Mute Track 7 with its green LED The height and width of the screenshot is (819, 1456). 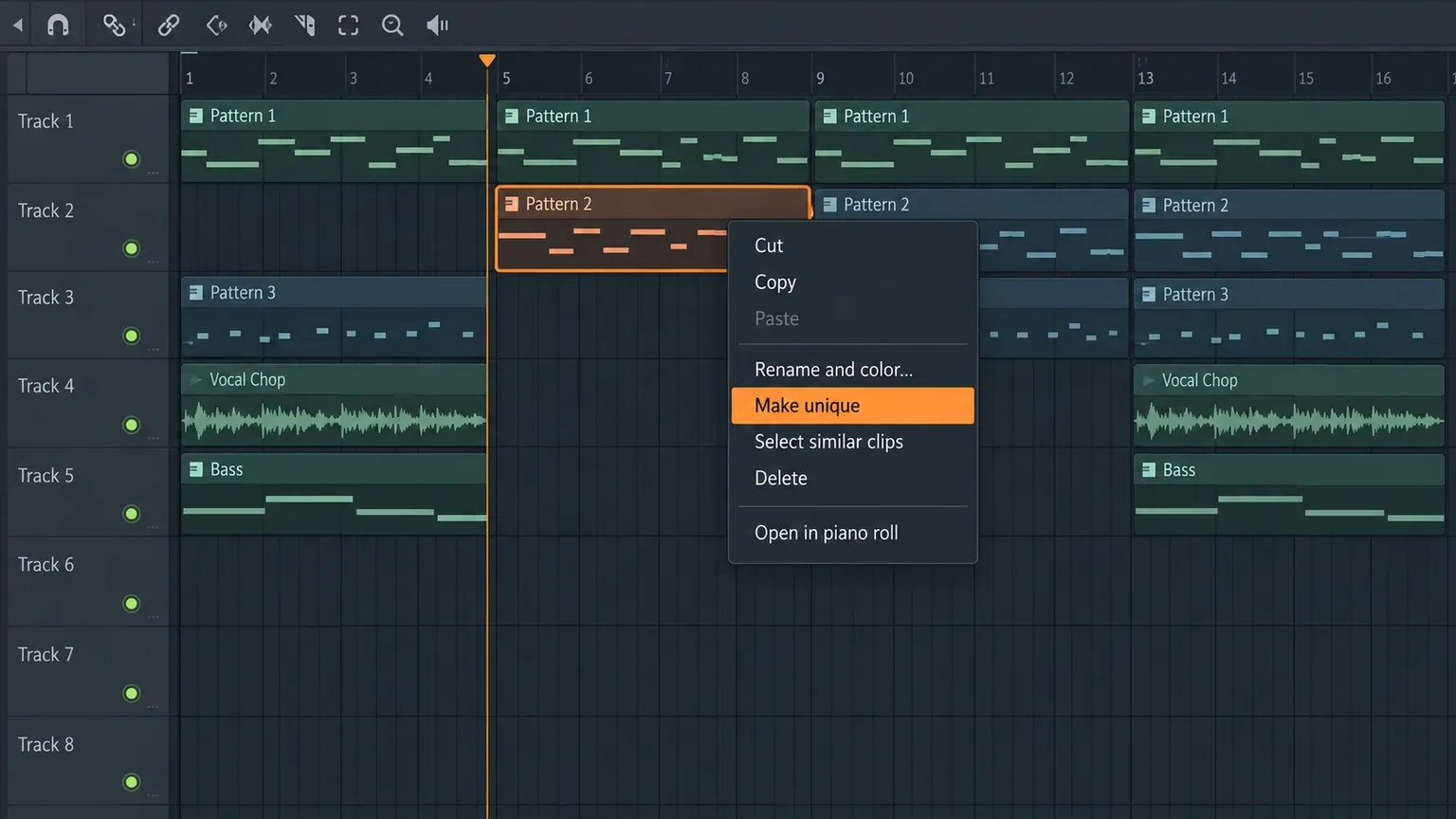pos(132,694)
